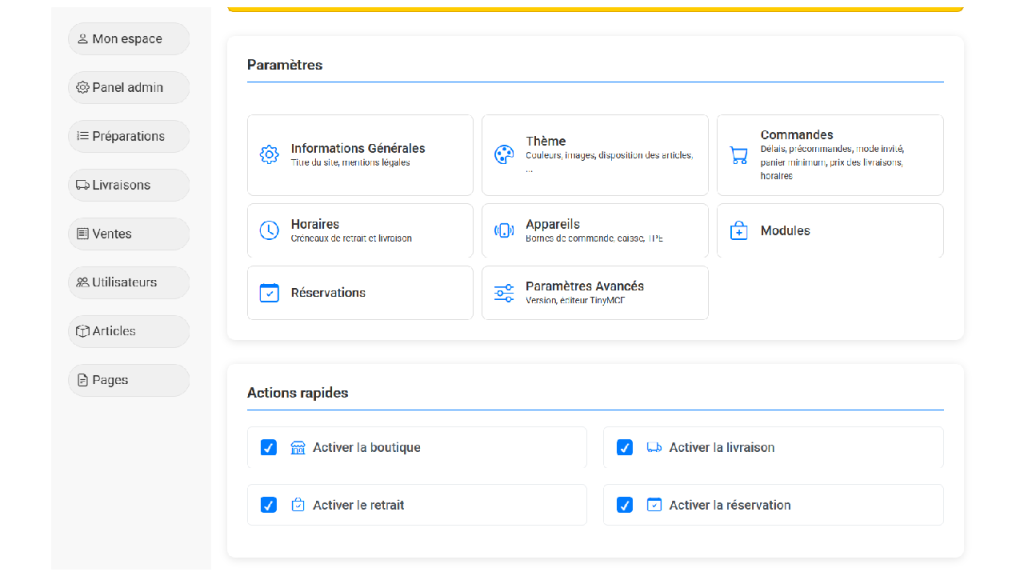Click the palette icon for Thème
1024x576 pixels.
pos(504,155)
